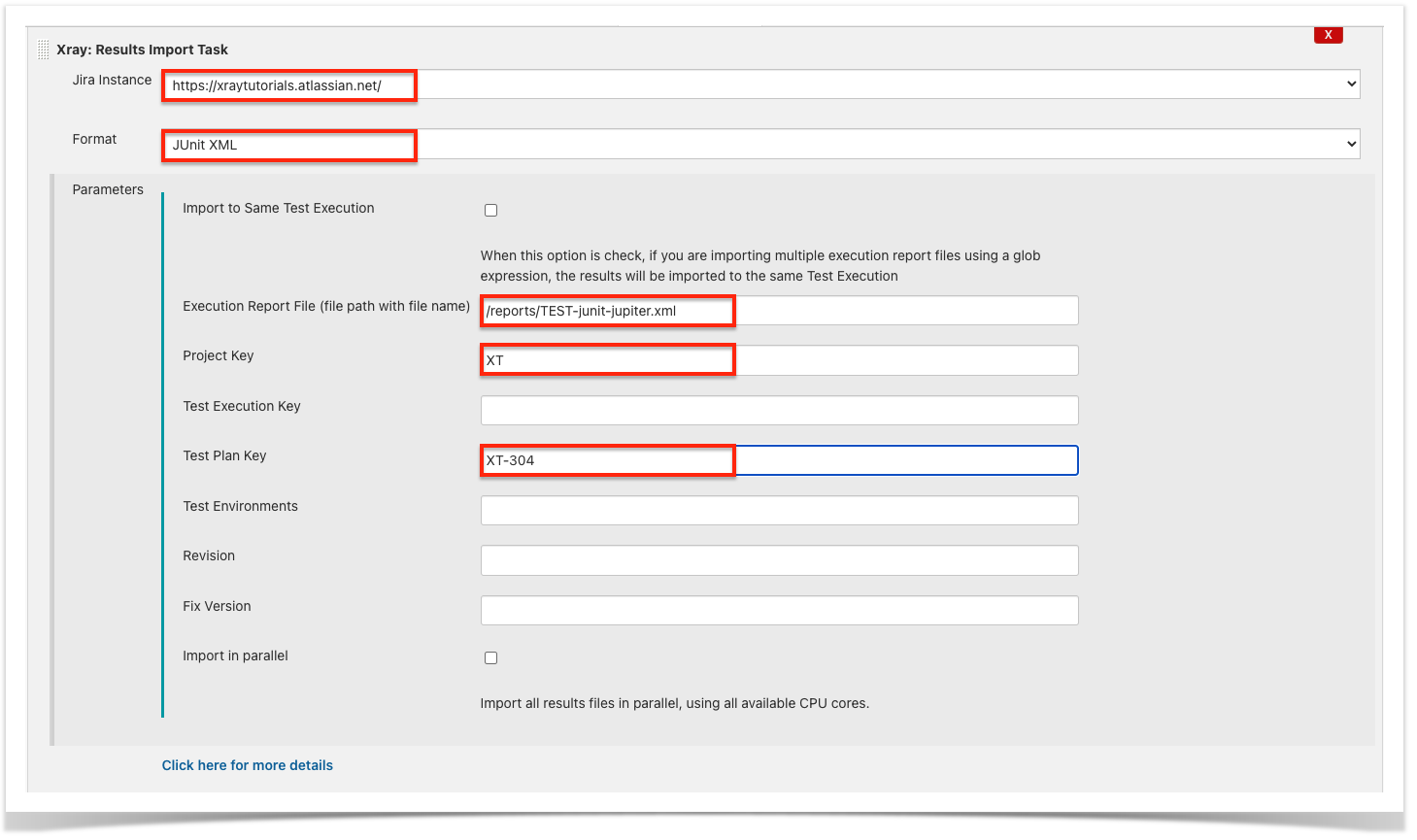Delete the Xray task with red X button
The height and width of the screenshot is (840, 1417).
click(1328, 35)
